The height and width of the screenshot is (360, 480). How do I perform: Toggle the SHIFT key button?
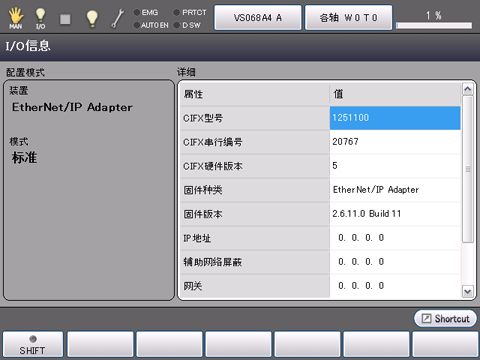click(33, 344)
